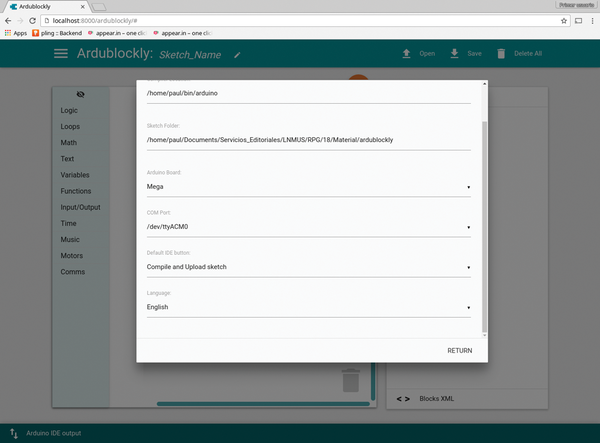Screen dimensions: 600x443
Task: Open the Arduino Board dropdown showing Mega
Action: [308, 187]
